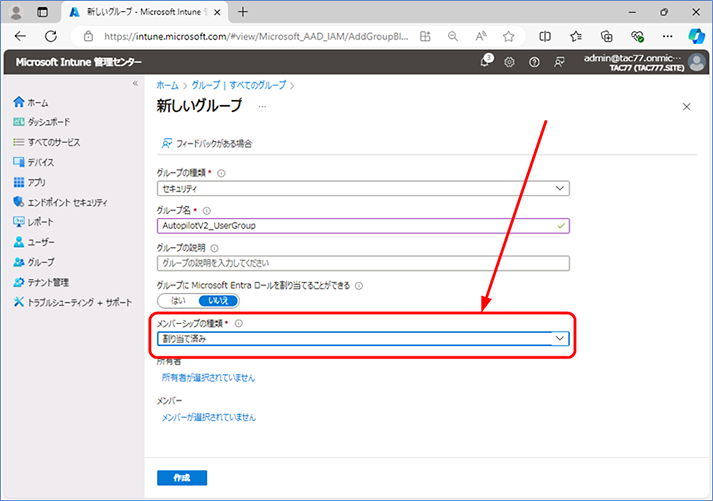Close the 新しいグループ blade
The width and height of the screenshot is (713, 501).
(x=687, y=106)
